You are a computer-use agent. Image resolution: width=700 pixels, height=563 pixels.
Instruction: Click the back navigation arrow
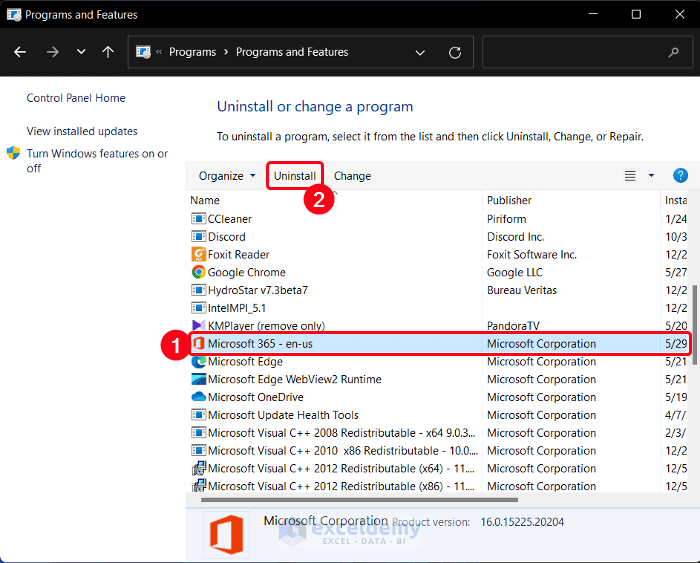pos(21,52)
